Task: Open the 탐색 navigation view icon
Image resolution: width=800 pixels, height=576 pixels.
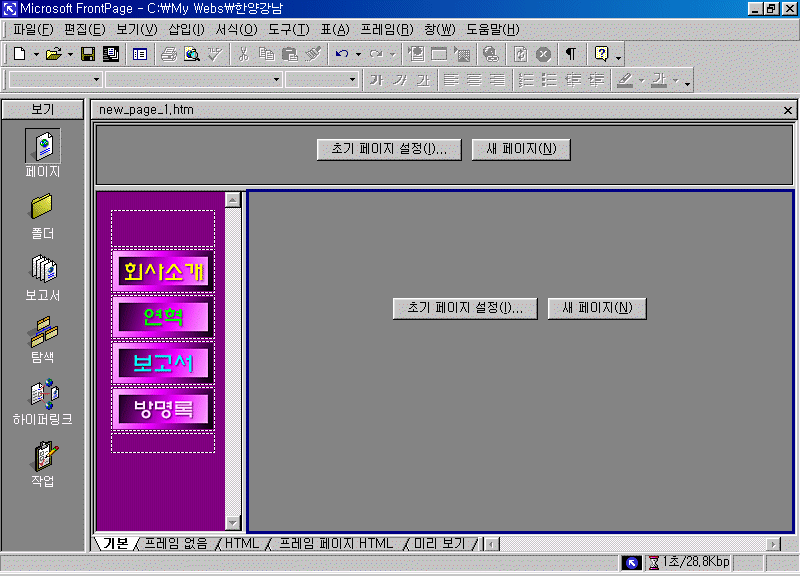Action: click(43, 339)
